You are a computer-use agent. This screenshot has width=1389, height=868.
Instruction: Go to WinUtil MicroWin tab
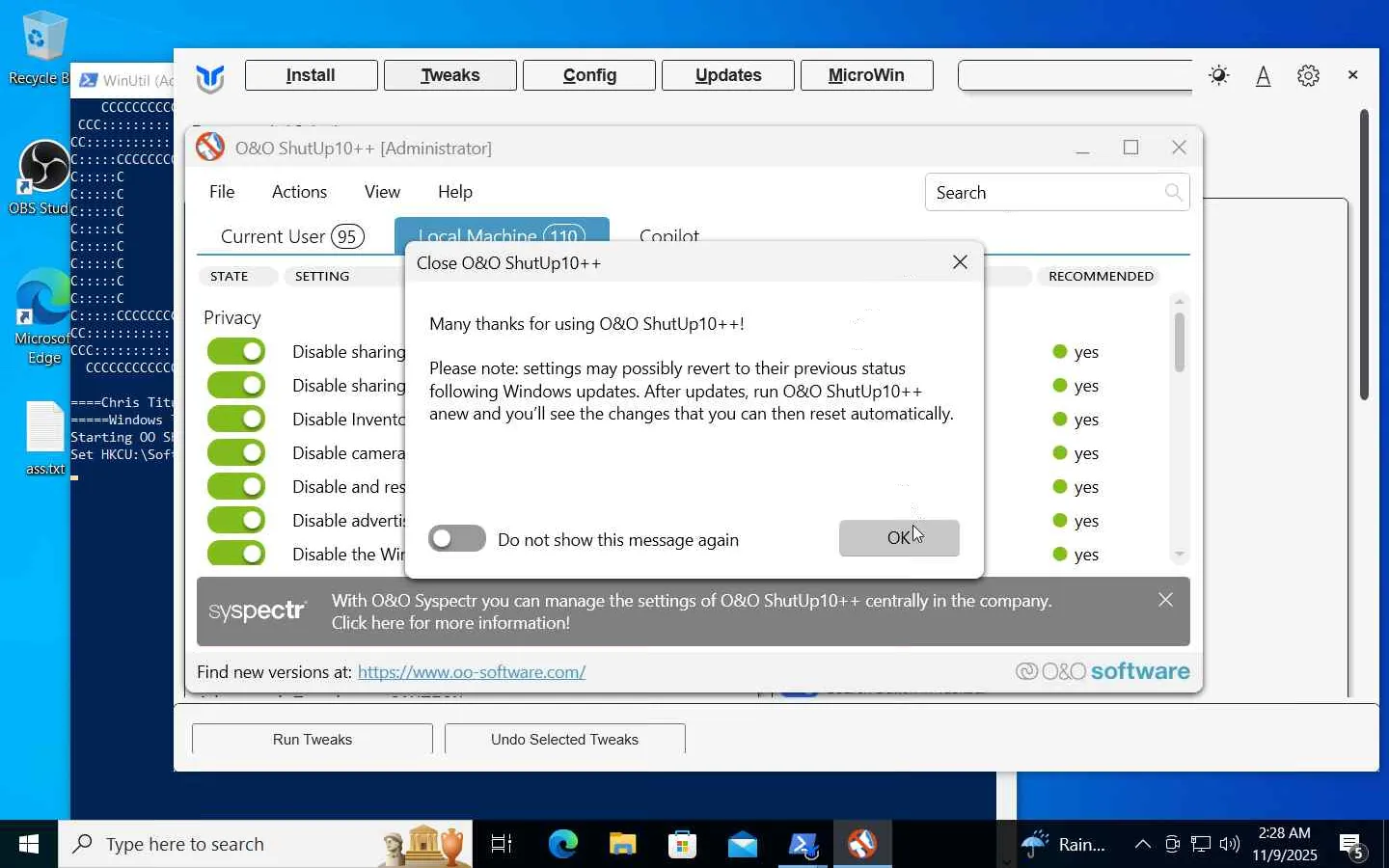tap(867, 75)
